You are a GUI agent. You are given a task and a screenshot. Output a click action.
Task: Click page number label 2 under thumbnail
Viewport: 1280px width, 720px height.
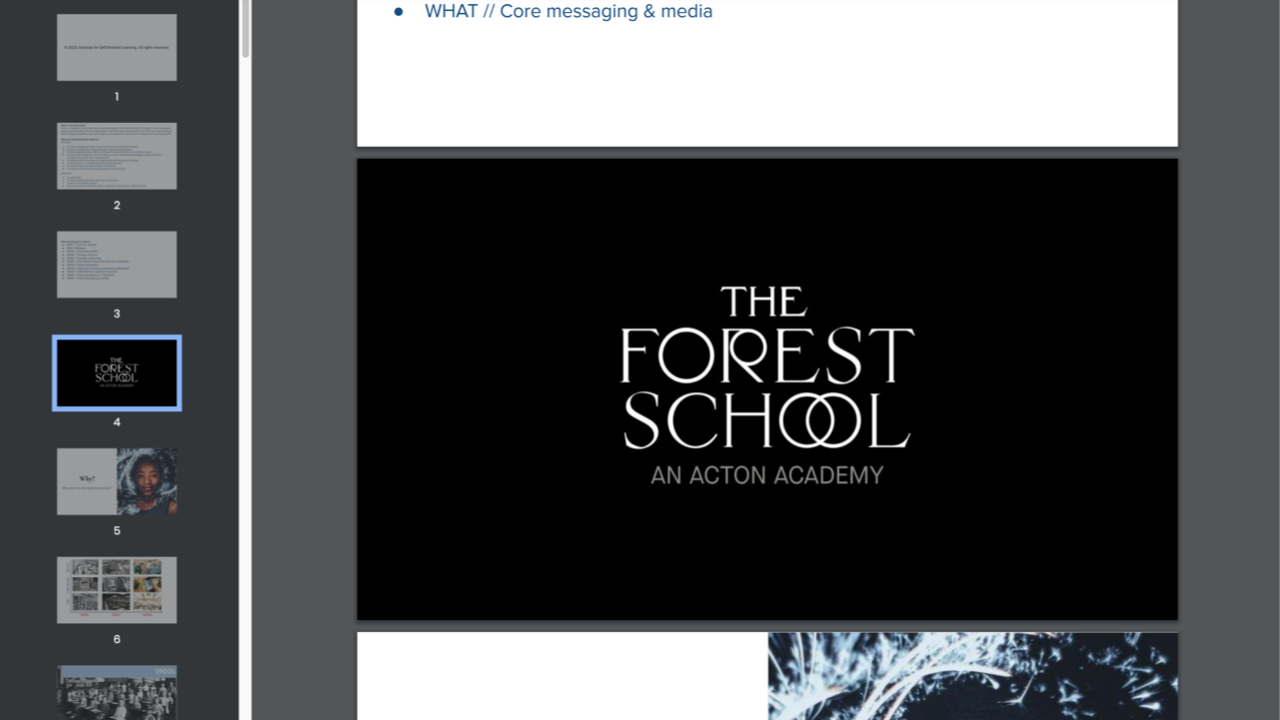[x=117, y=205]
